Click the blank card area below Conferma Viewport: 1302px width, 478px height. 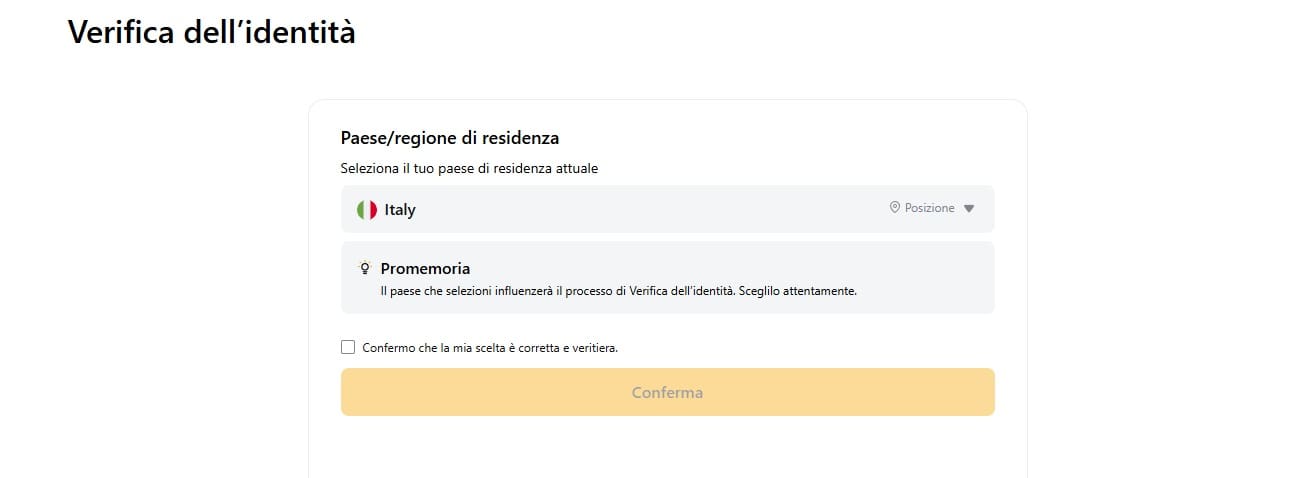pyautogui.click(x=668, y=448)
